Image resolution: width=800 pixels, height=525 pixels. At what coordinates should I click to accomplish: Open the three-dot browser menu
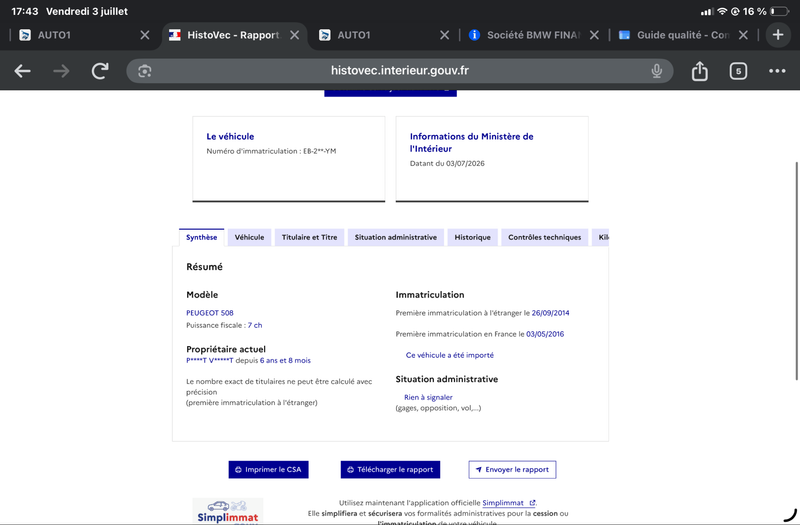point(777,71)
